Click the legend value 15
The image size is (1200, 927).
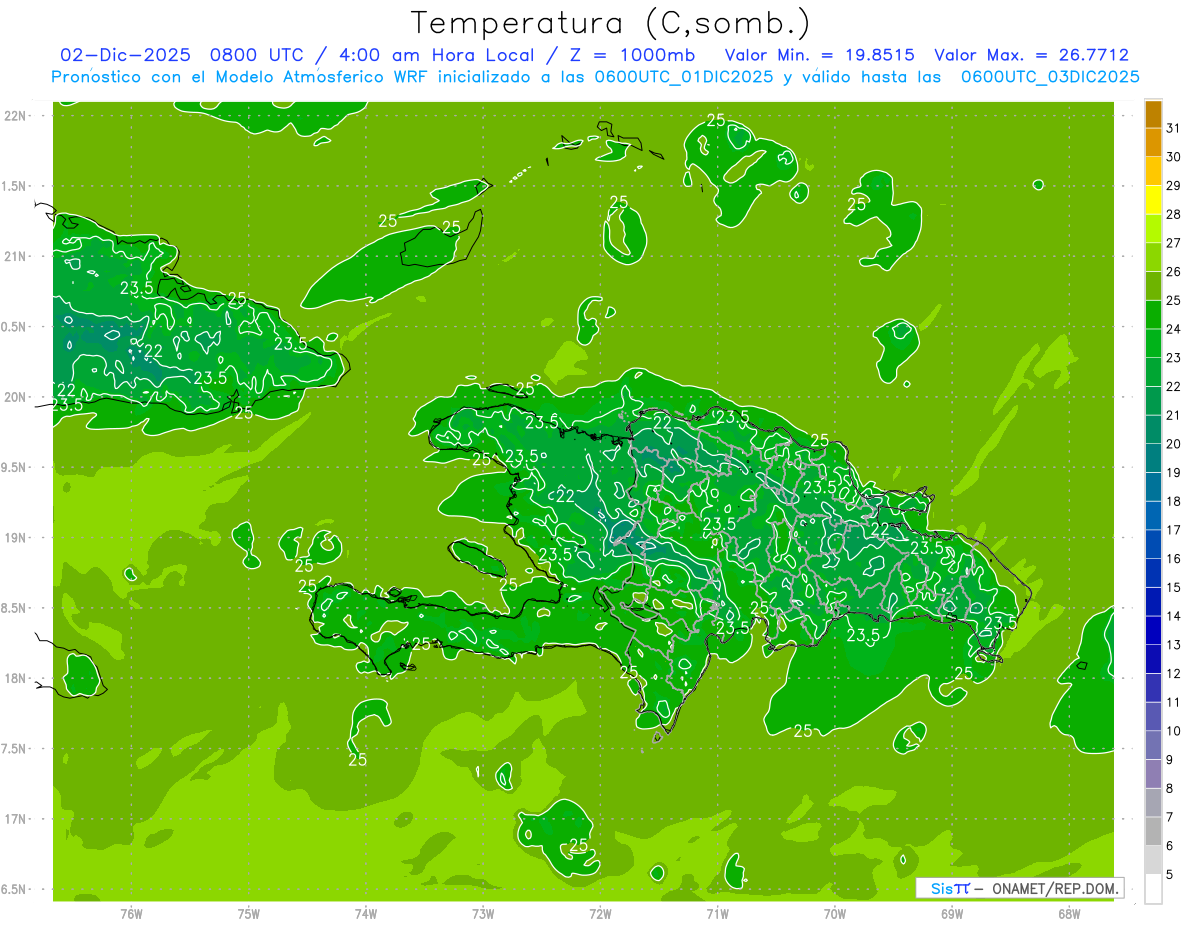click(x=1173, y=587)
